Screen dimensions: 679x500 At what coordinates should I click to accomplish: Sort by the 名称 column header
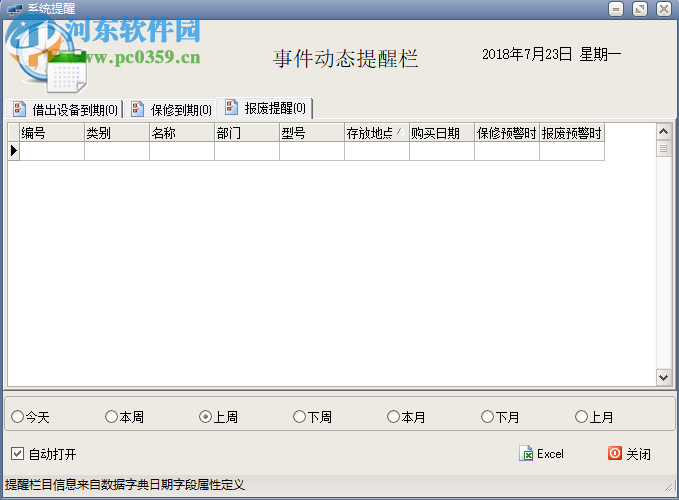pyautogui.click(x=182, y=132)
